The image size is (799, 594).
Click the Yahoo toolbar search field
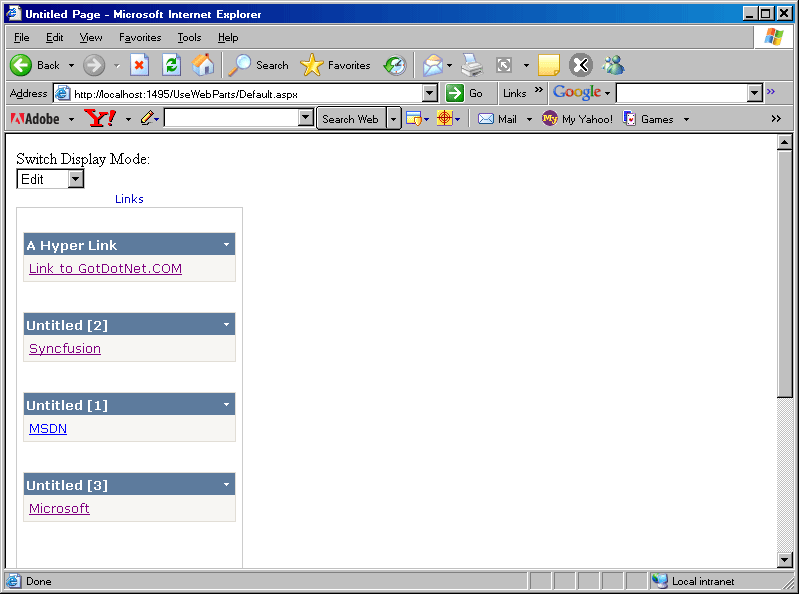231,118
